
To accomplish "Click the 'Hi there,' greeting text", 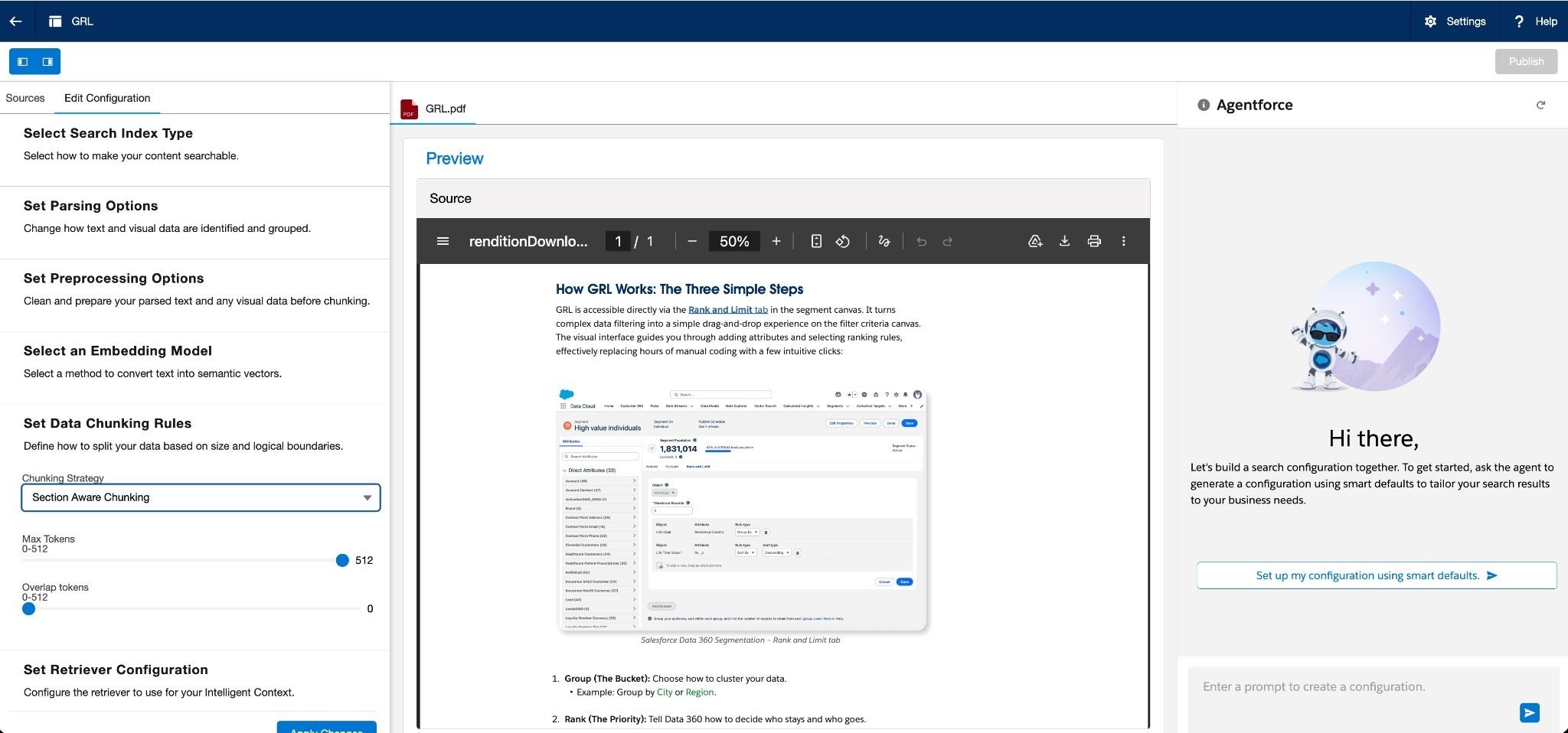I will pos(1374,438).
